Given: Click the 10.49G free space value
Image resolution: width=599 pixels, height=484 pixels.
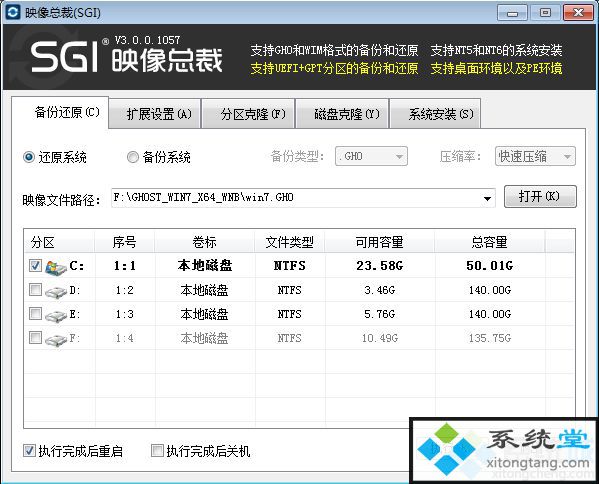Looking at the screenshot, I should (x=380, y=338).
